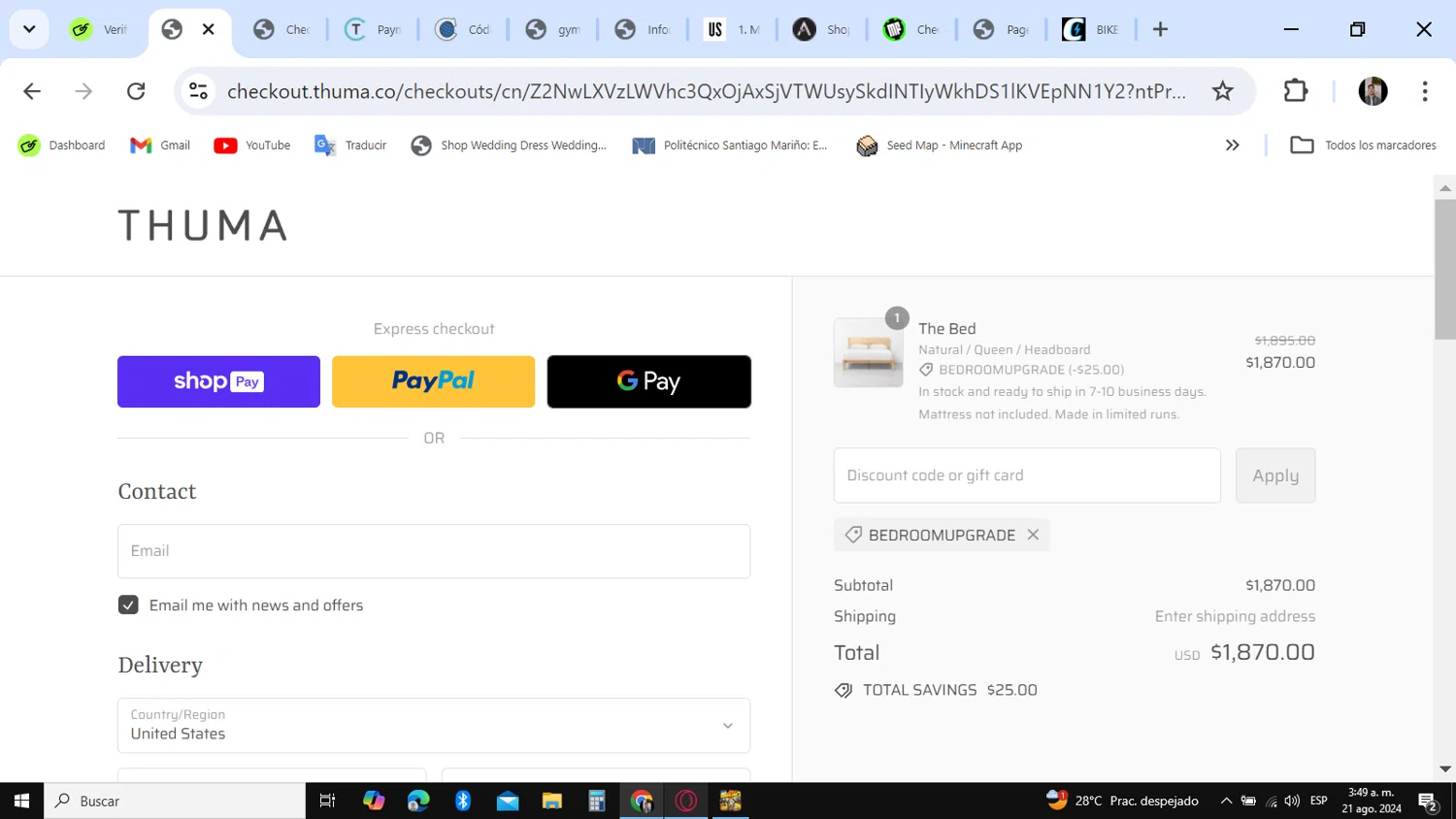Remove the BEDROOMUPGRADE discount code
This screenshot has width=1456, height=819.
pyautogui.click(x=1033, y=535)
